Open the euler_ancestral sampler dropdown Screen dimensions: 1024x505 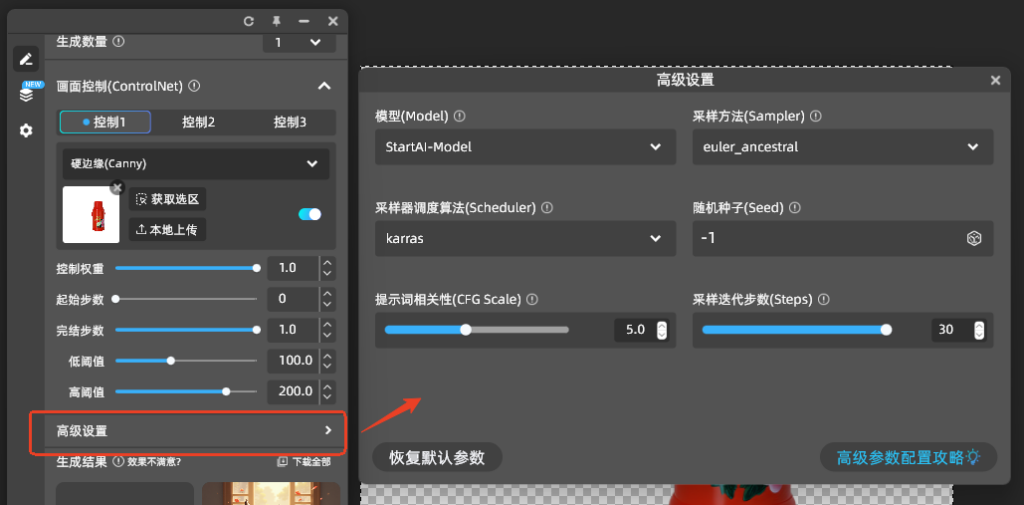(x=842, y=147)
